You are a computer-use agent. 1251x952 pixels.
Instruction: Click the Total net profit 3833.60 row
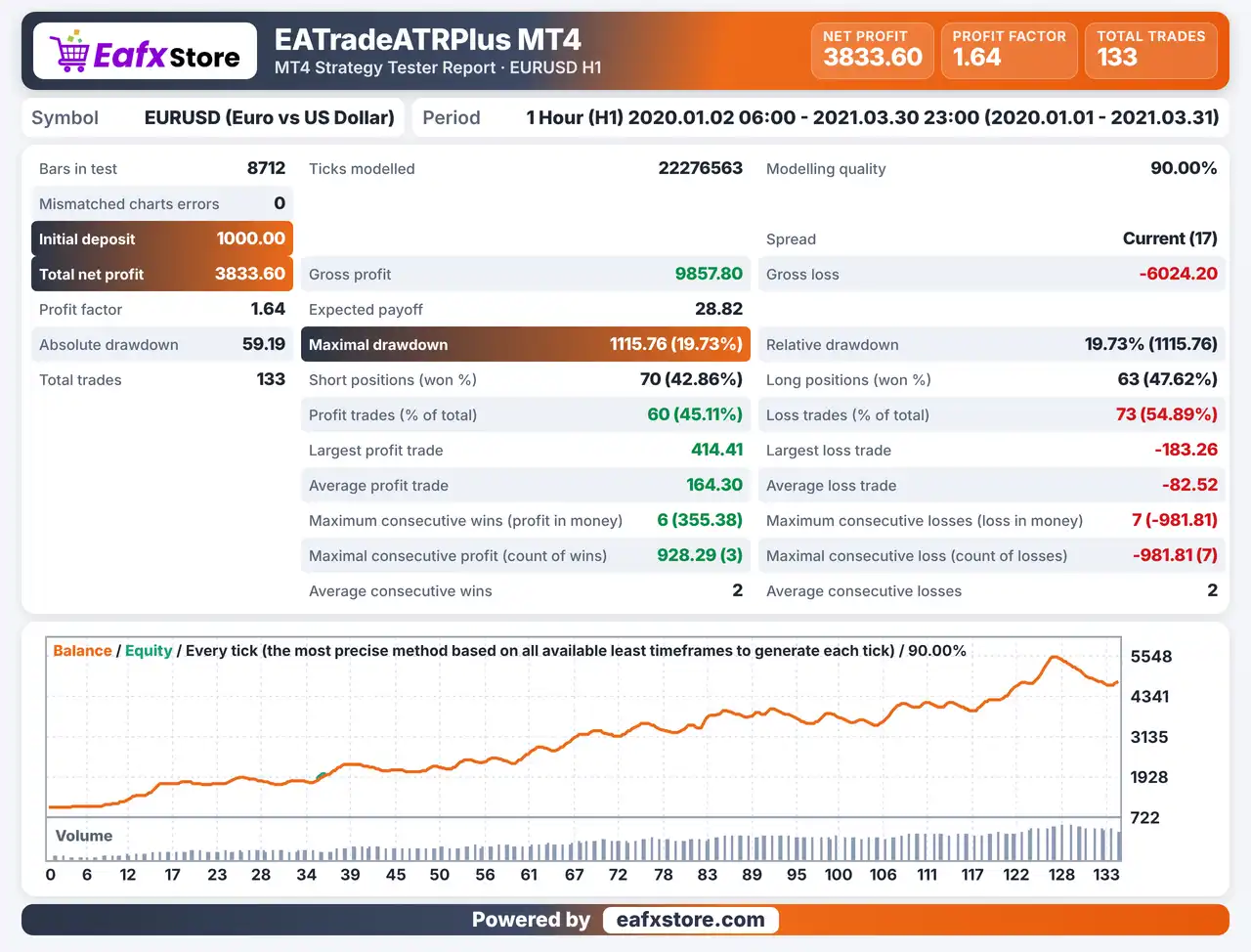pyautogui.click(x=162, y=274)
